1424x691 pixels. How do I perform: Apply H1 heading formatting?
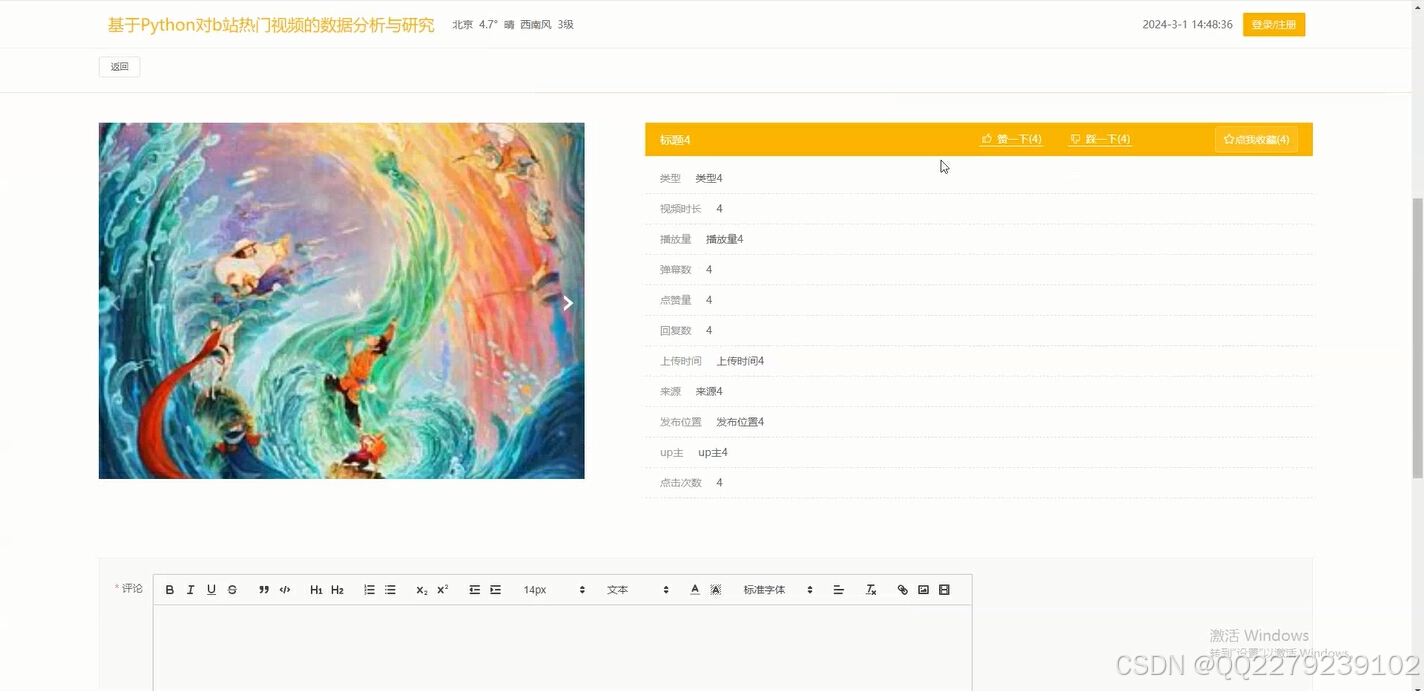316,589
